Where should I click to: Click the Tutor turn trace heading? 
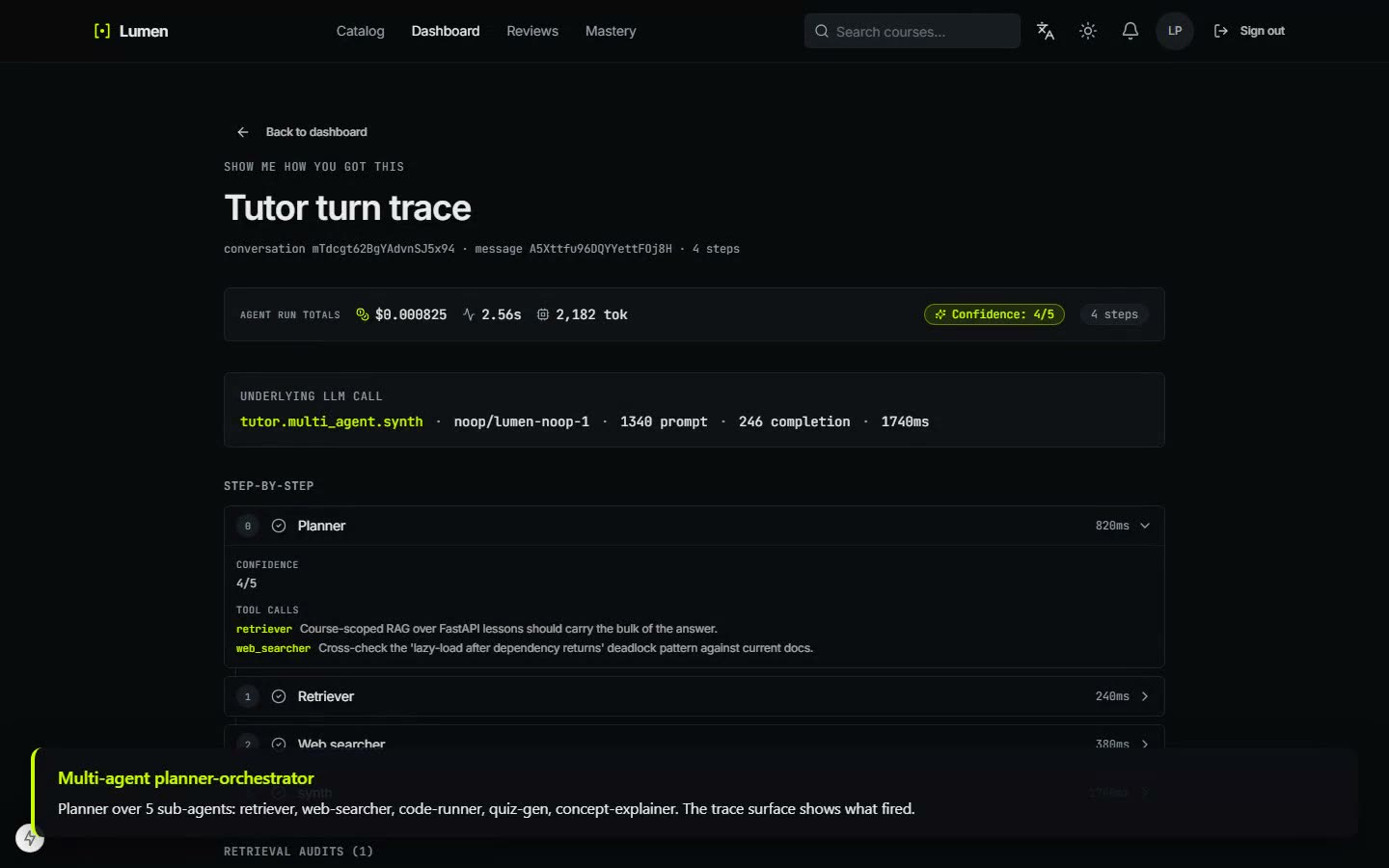[x=347, y=208]
